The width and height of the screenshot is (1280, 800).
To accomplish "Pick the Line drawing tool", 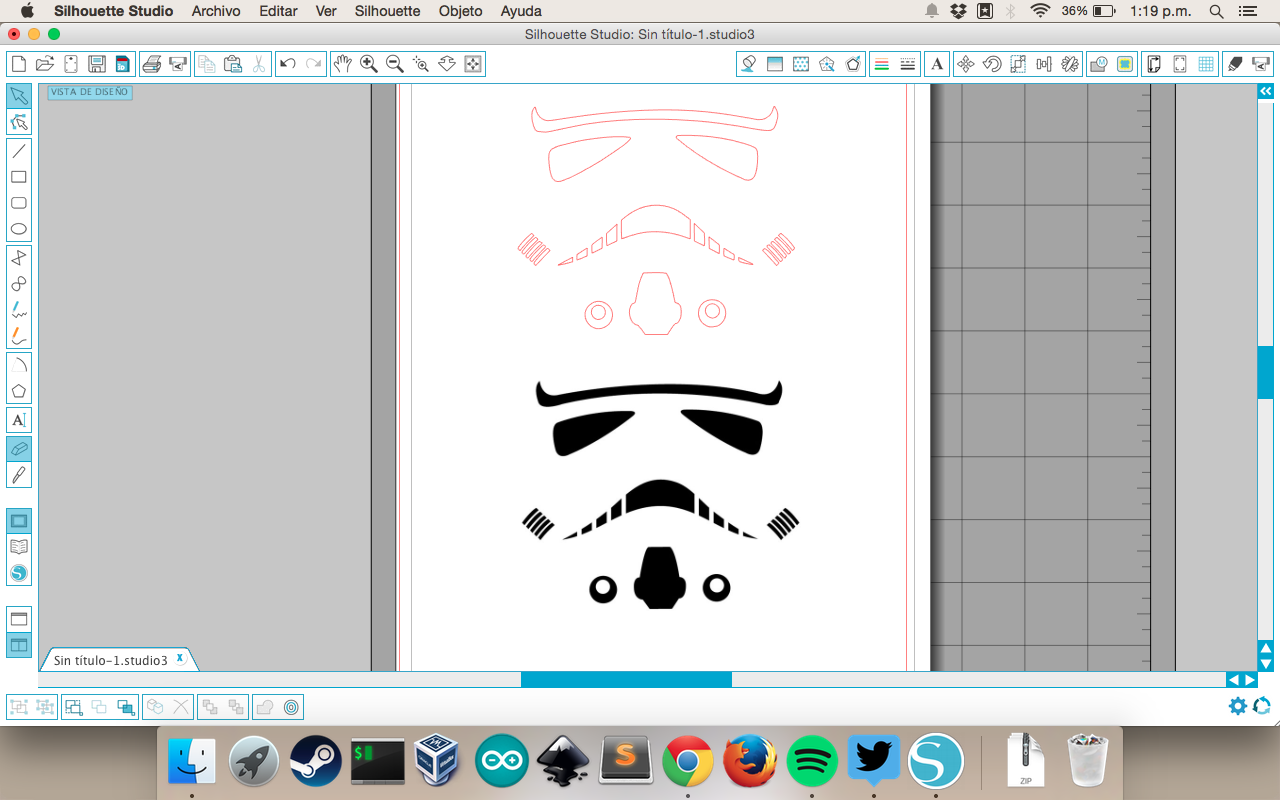I will [19, 151].
